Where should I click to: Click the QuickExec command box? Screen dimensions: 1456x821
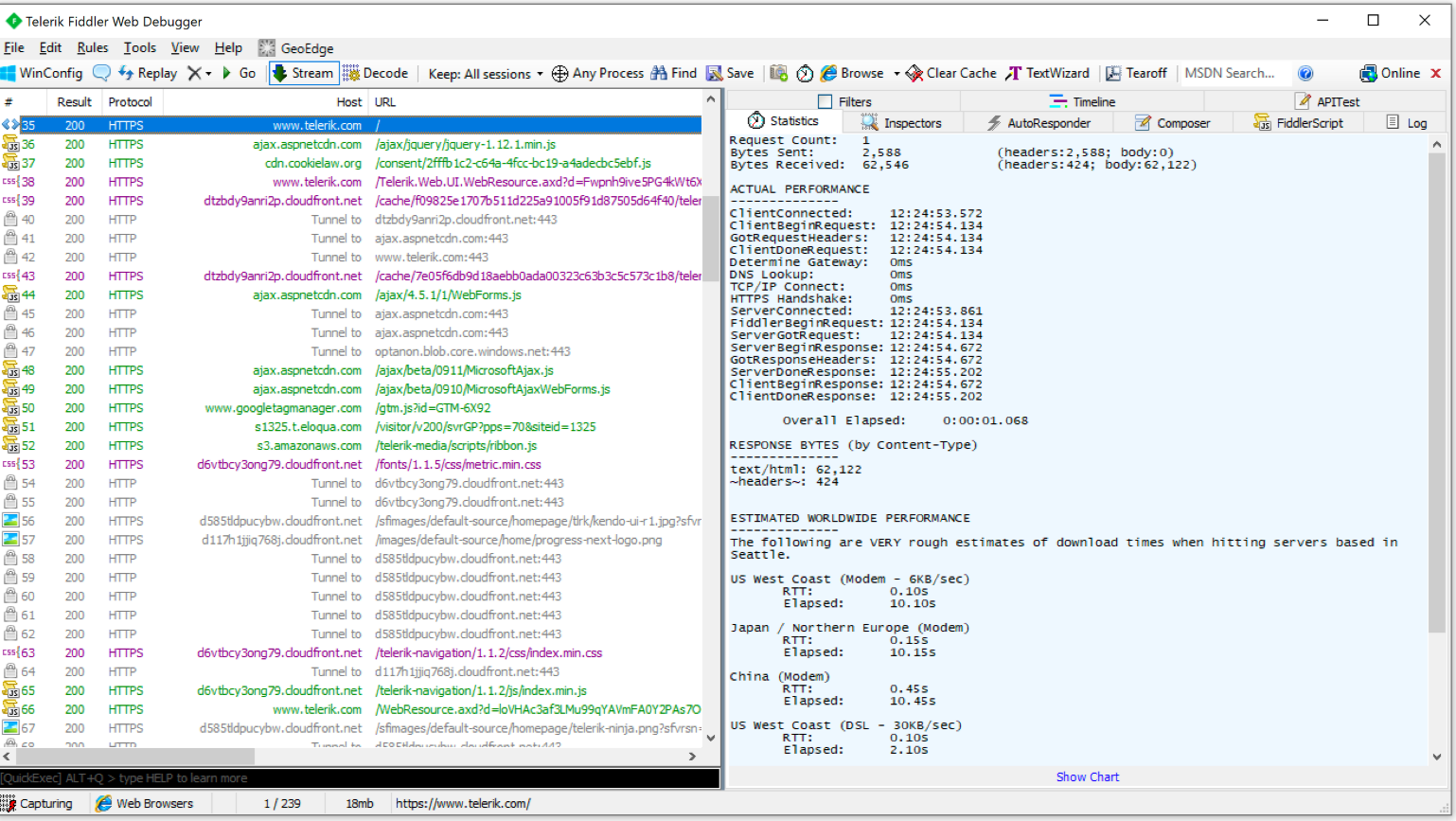360,778
